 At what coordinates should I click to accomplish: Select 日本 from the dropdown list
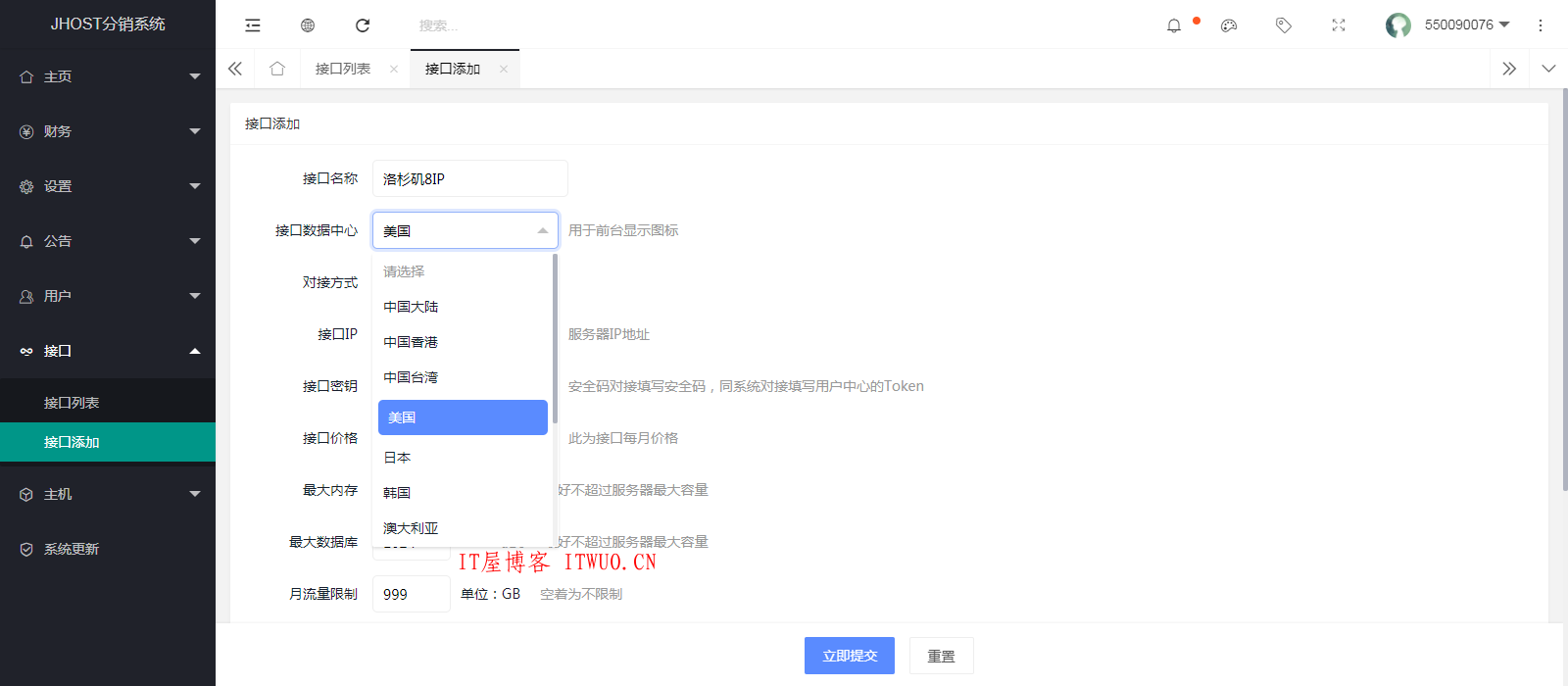[463, 458]
